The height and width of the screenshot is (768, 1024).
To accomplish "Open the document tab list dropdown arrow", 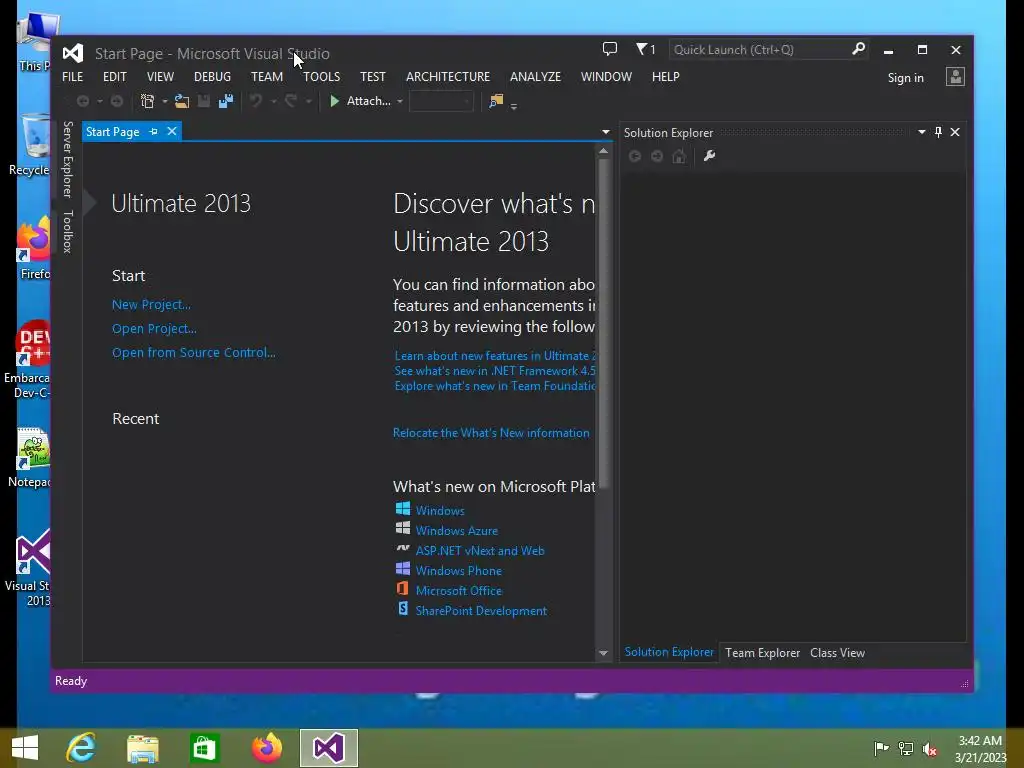I will pyautogui.click(x=605, y=132).
